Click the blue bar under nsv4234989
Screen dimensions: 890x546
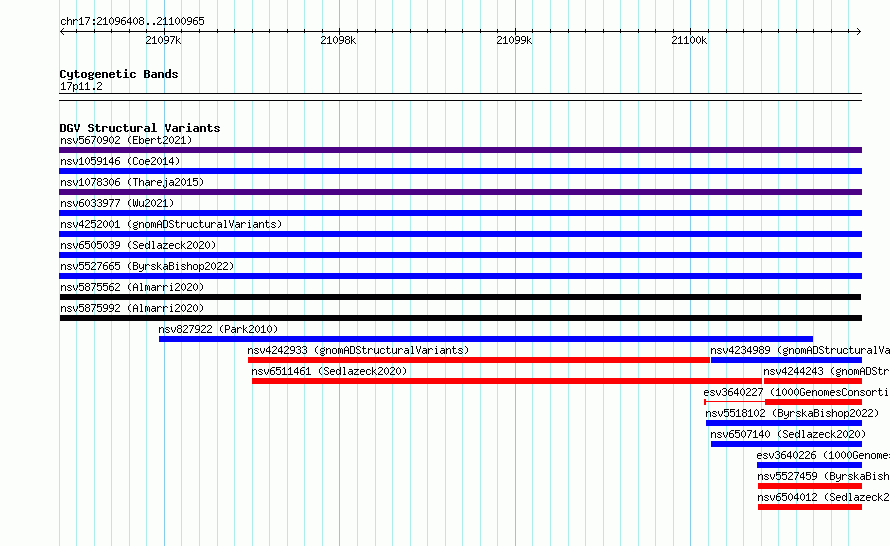point(786,360)
